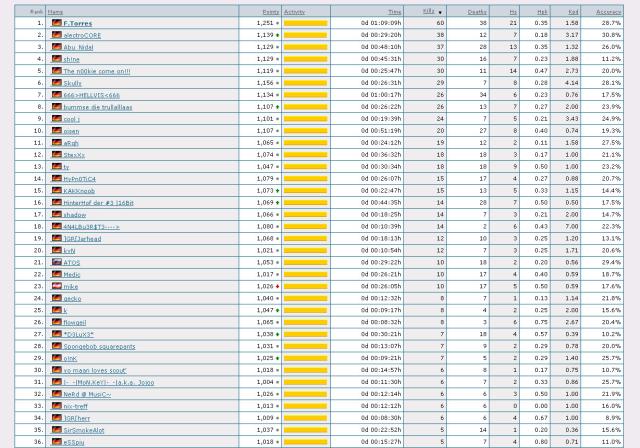Click the flag icon beside Medic
This screenshot has height=448, width=640.
[57, 274]
